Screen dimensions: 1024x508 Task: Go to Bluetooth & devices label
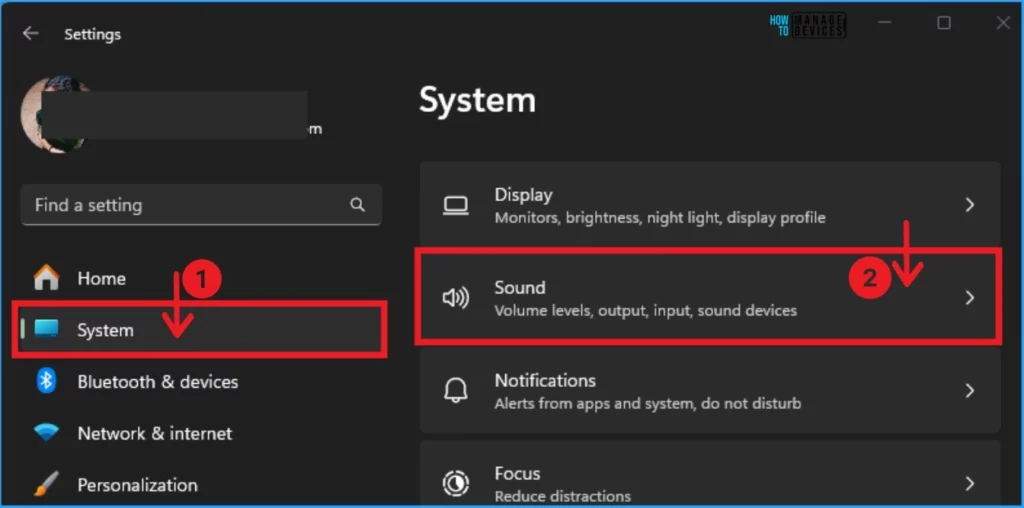click(x=157, y=382)
